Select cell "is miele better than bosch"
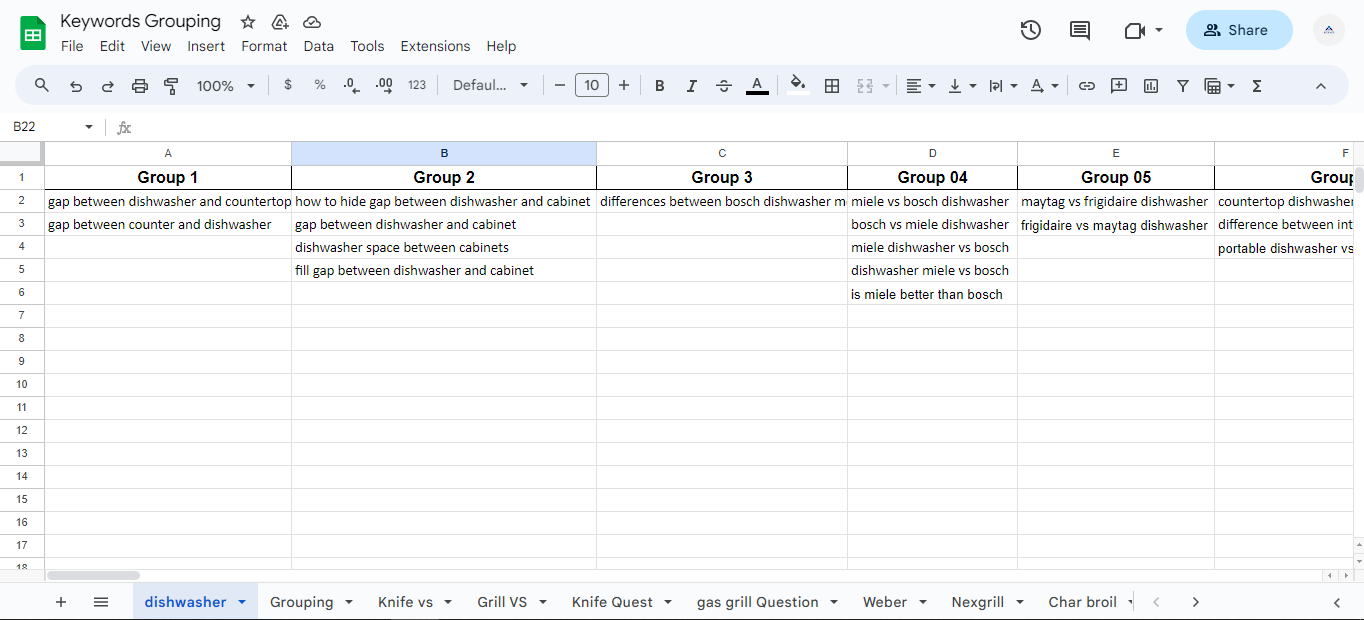1364x620 pixels. [932, 294]
